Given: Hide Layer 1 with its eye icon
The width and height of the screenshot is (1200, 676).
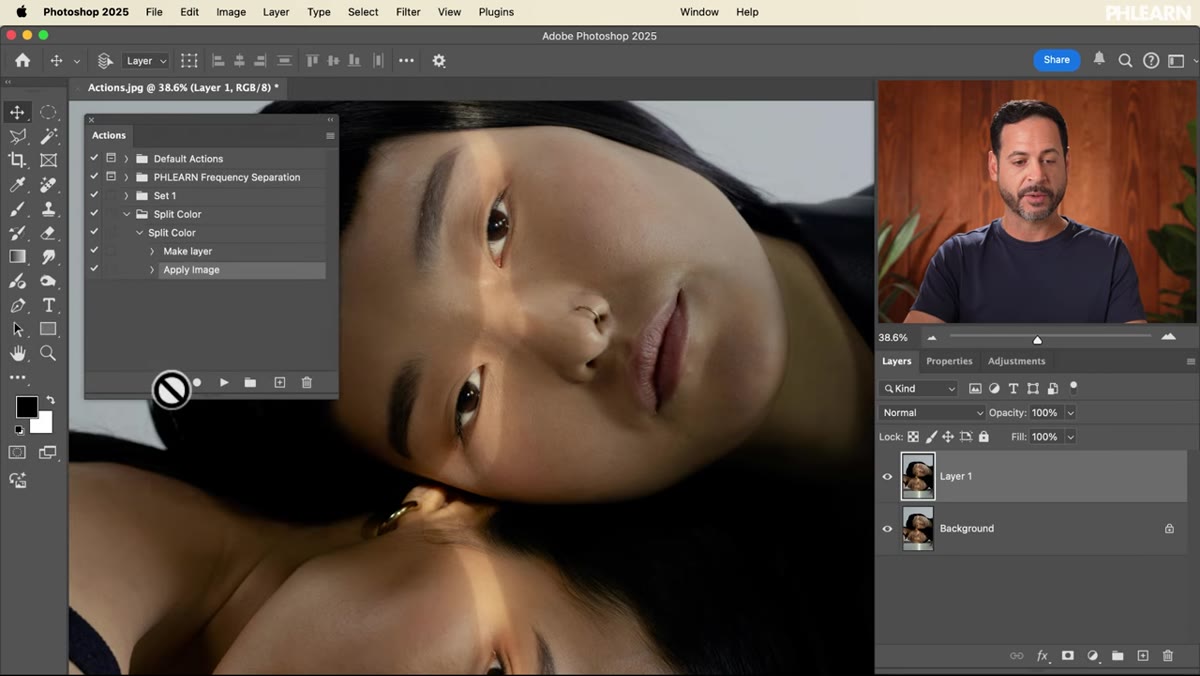Looking at the screenshot, I should (887, 476).
